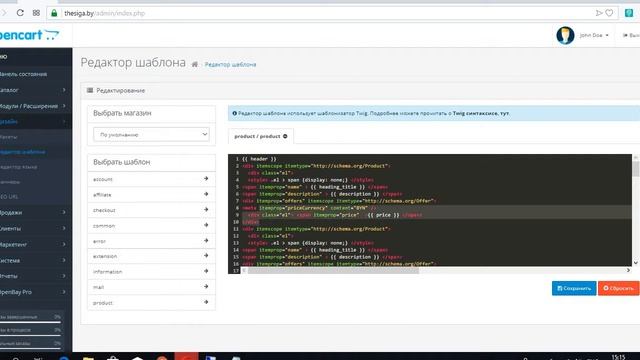The width and height of the screenshot is (640, 360).
Task: Expand the Модули / Расширения sidebar menu
Action: click(x=36, y=106)
